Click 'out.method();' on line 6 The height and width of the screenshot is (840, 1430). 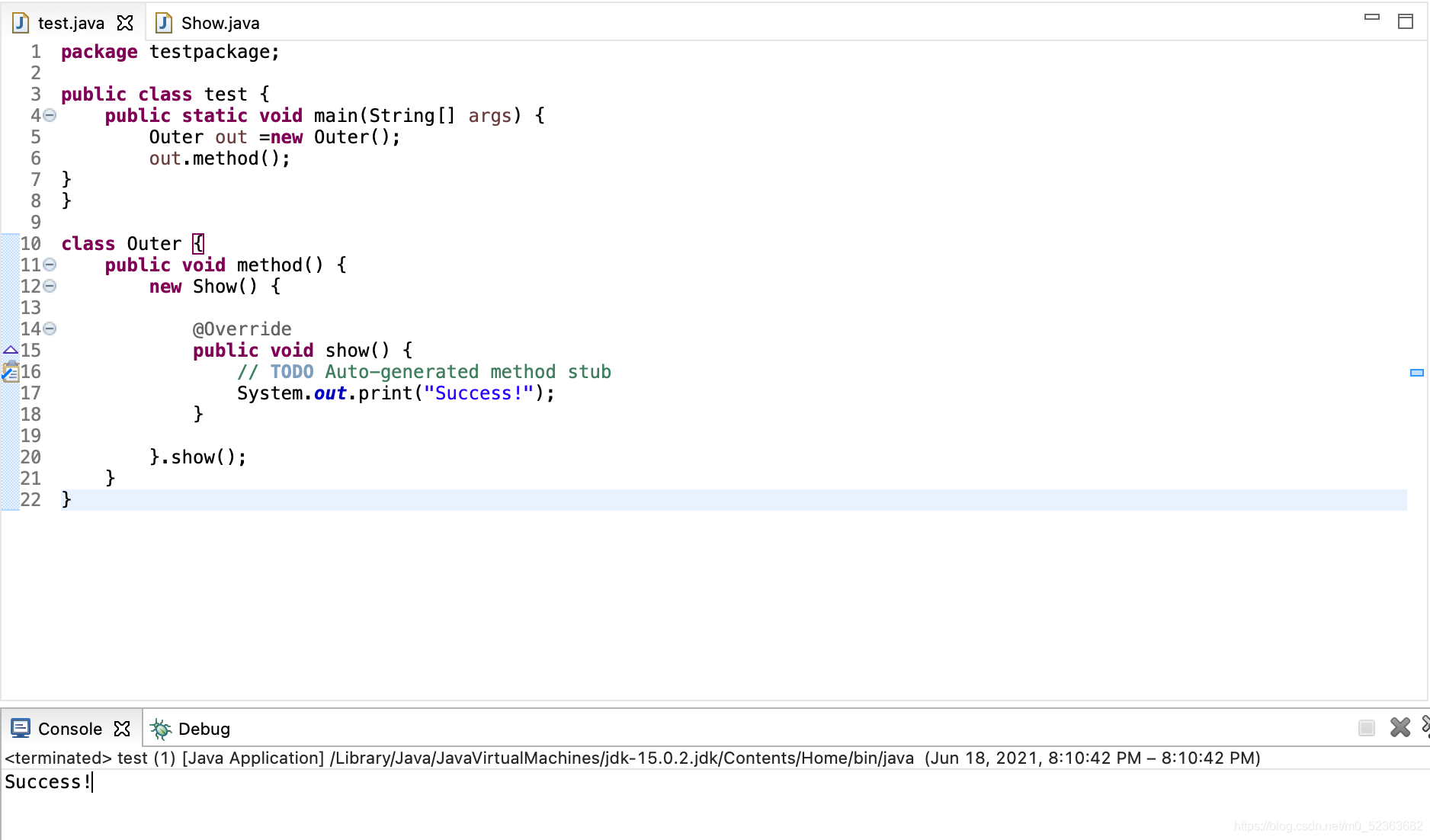tap(220, 159)
